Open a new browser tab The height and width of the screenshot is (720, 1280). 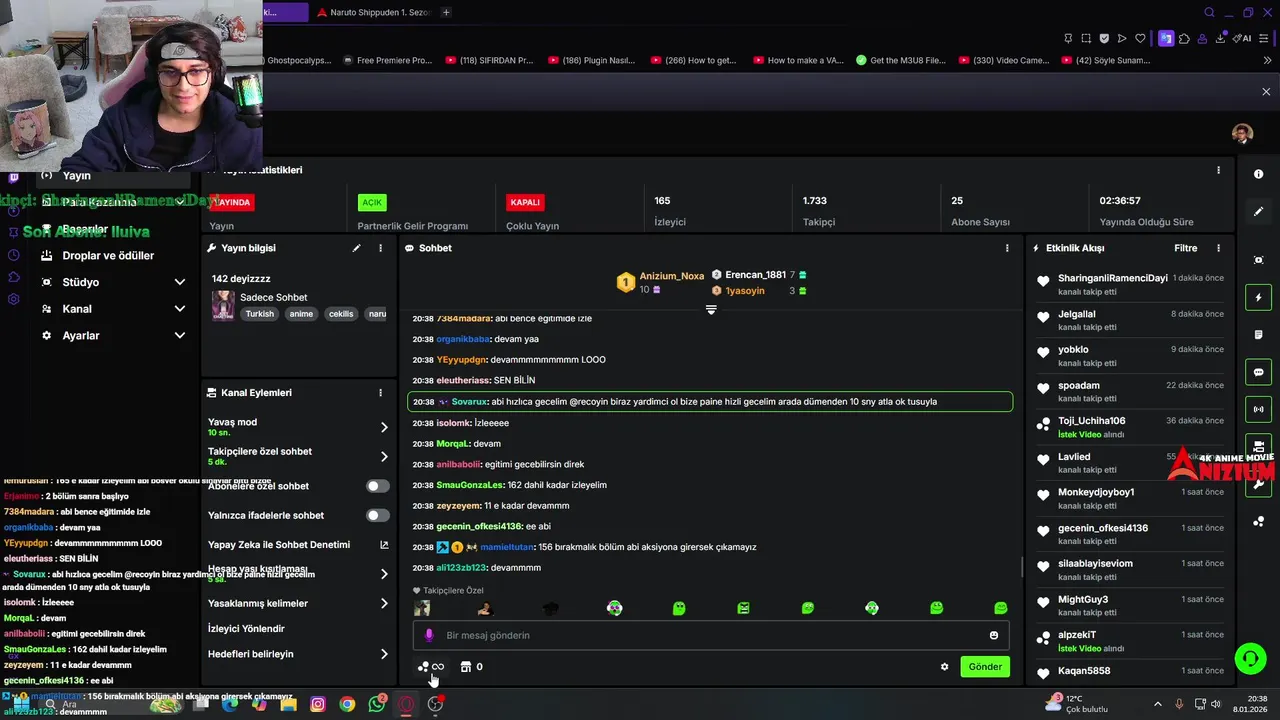pos(446,12)
